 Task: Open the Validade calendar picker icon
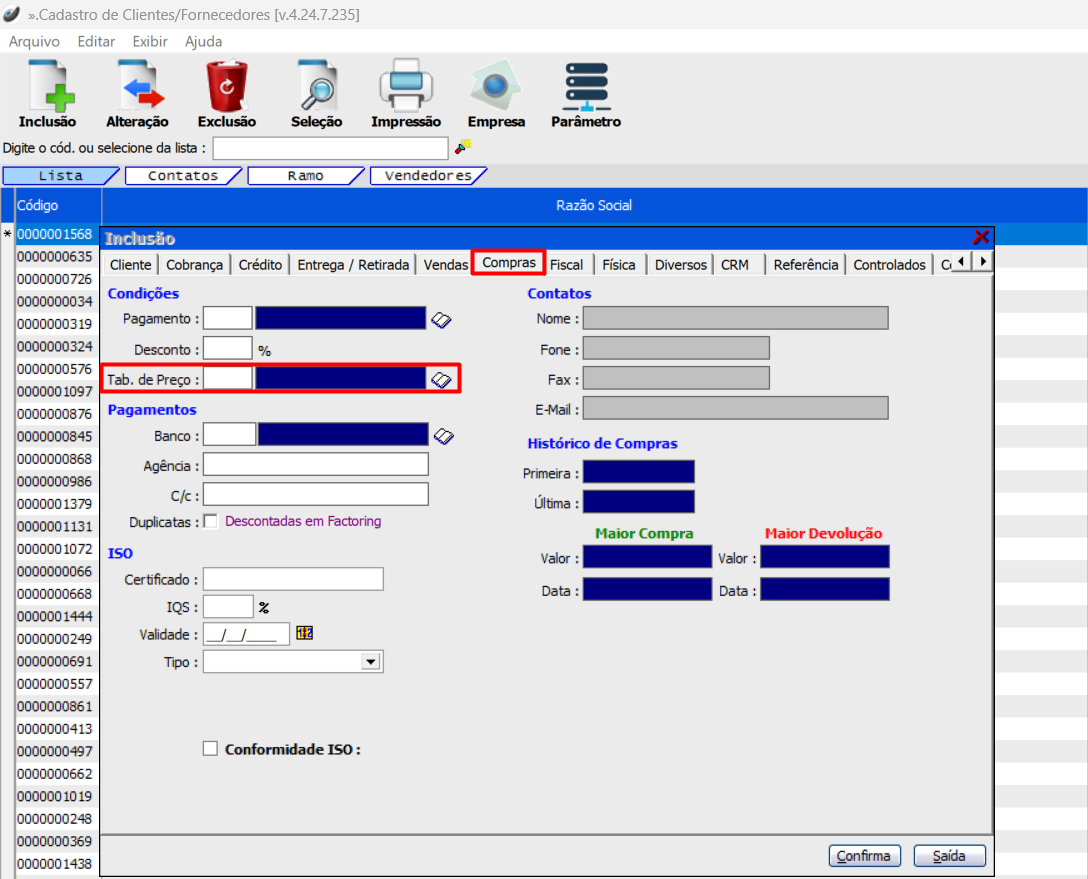click(305, 633)
